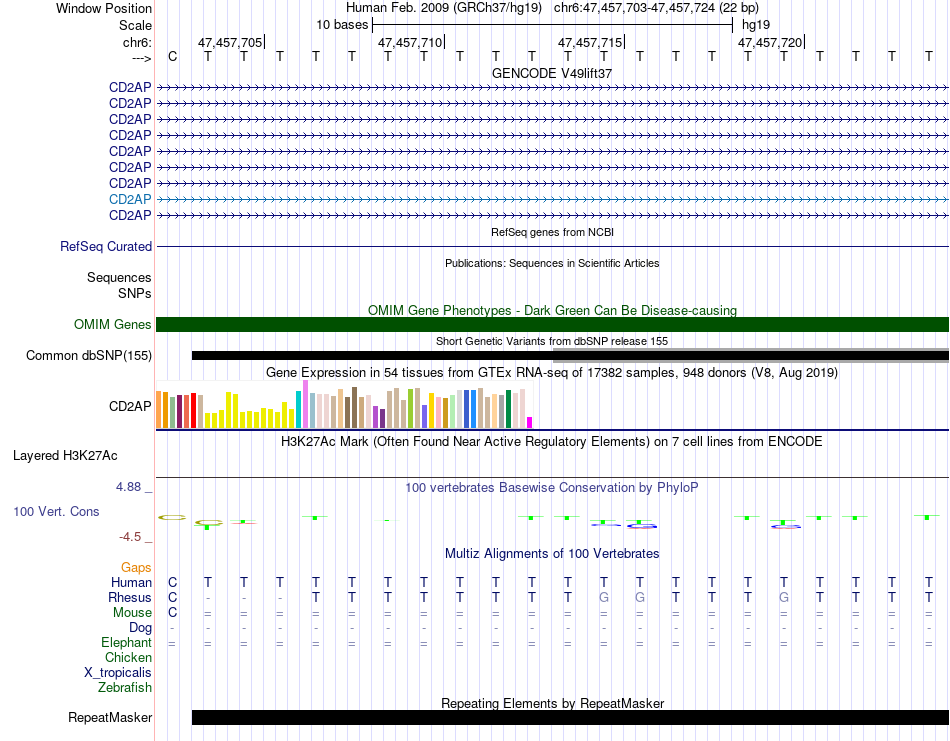Click the magenta last bar in GTEx chart
Viewport: 950px width, 741px height.
coord(530,422)
